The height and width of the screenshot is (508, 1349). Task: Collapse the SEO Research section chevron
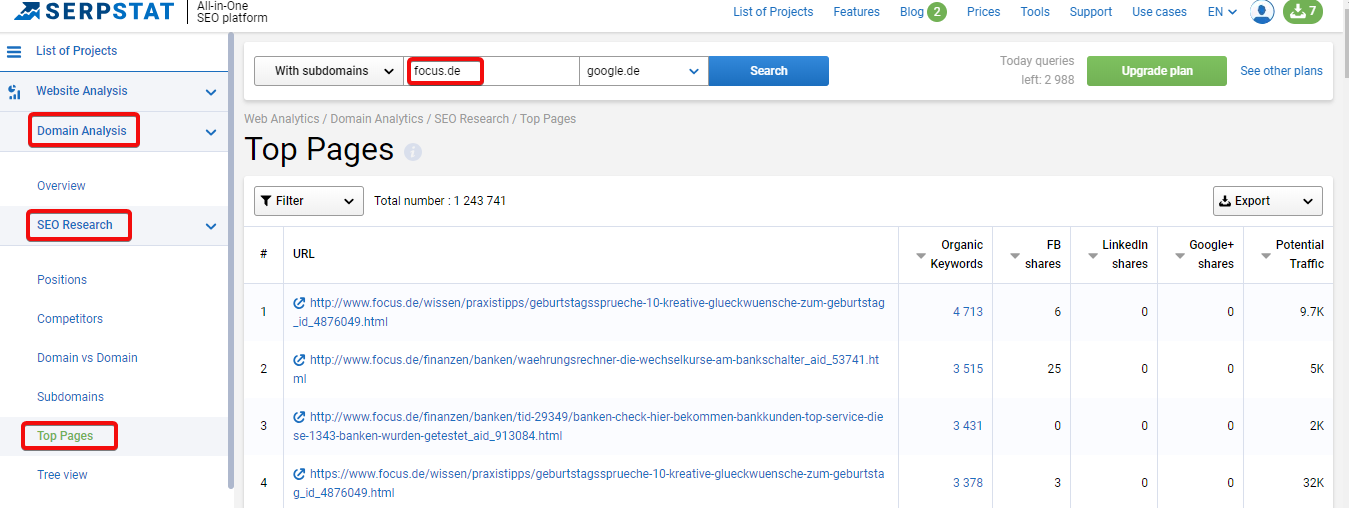pyautogui.click(x=211, y=226)
